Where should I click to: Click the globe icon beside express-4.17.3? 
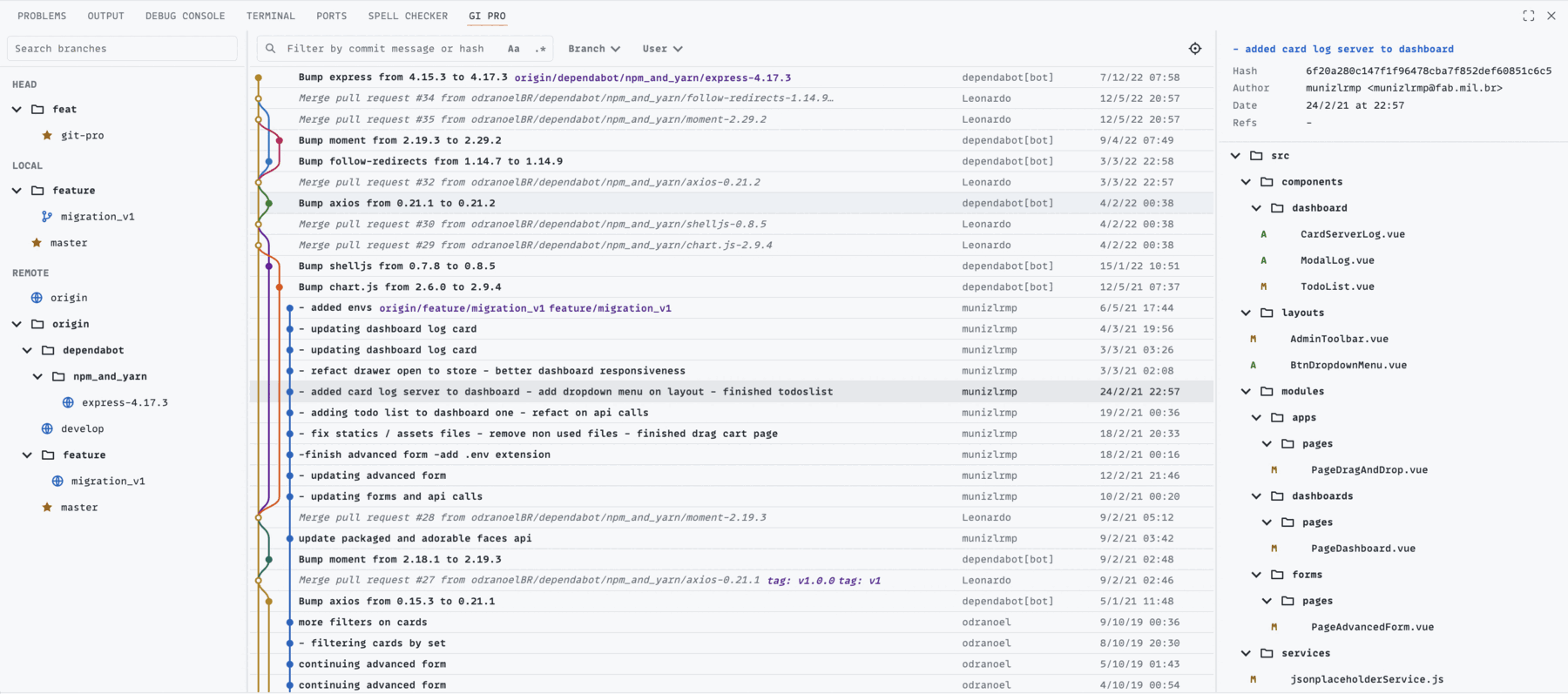[68, 402]
